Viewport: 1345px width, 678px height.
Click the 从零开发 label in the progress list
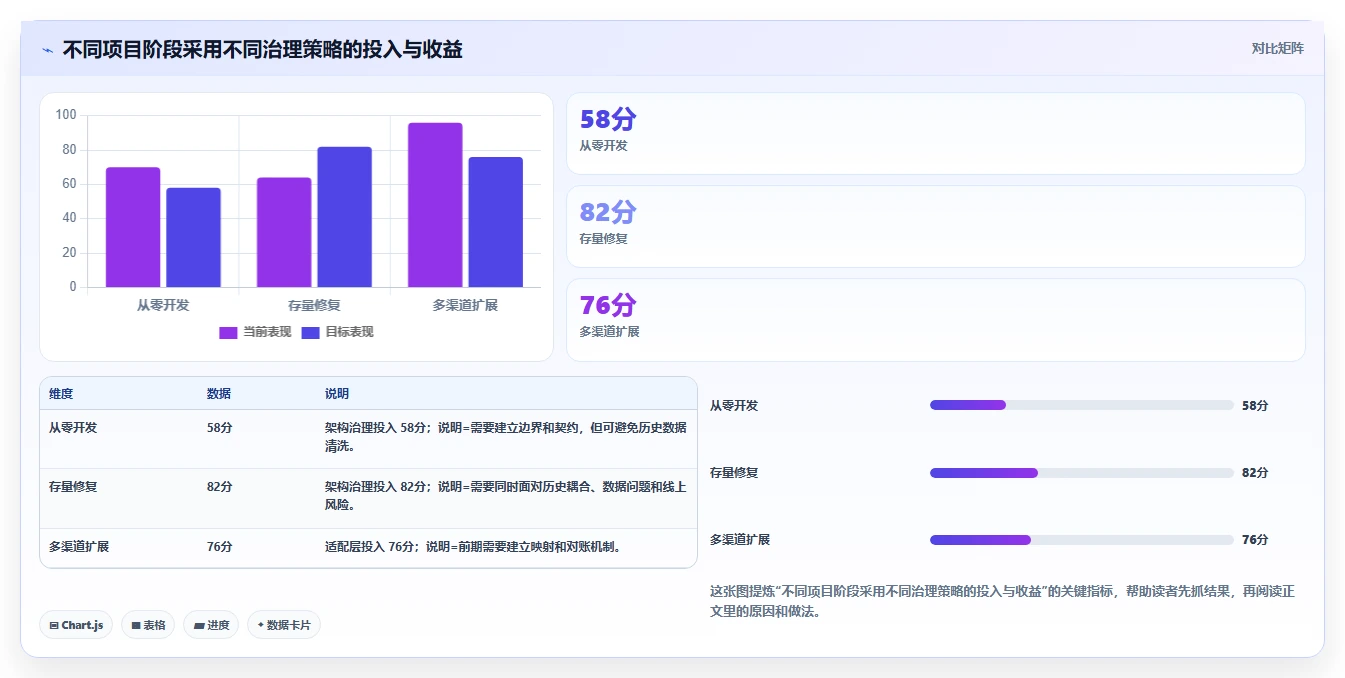click(x=734, y=406)
